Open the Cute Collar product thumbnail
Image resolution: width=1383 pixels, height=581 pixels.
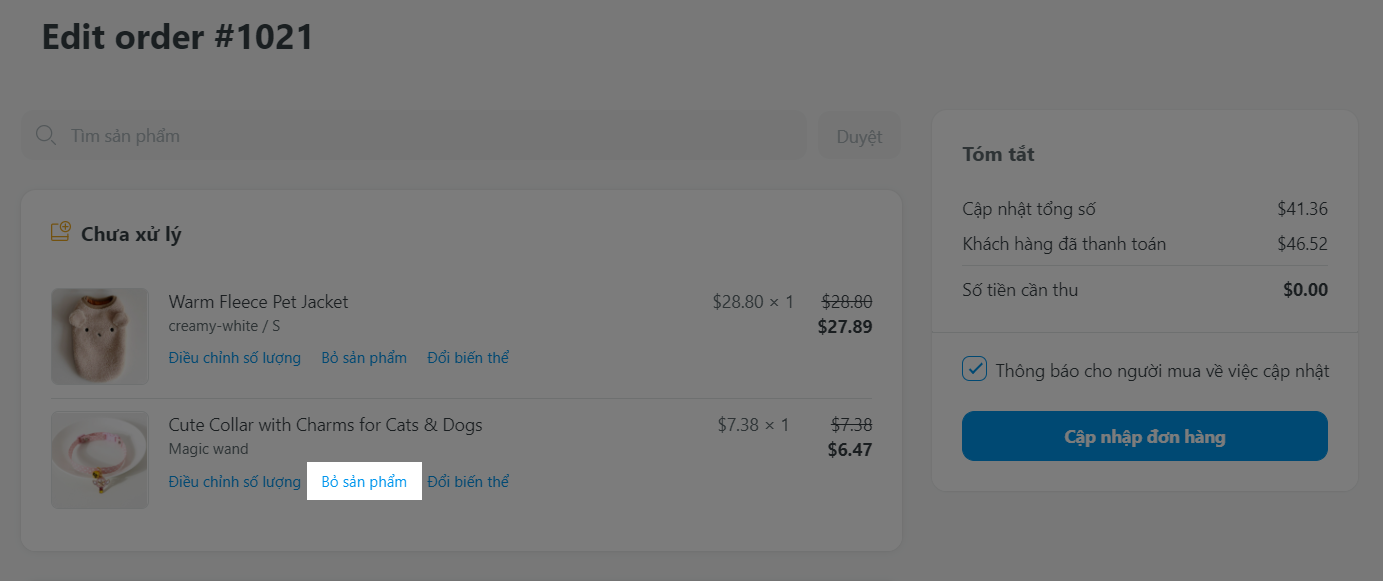(x=100, y=460)
